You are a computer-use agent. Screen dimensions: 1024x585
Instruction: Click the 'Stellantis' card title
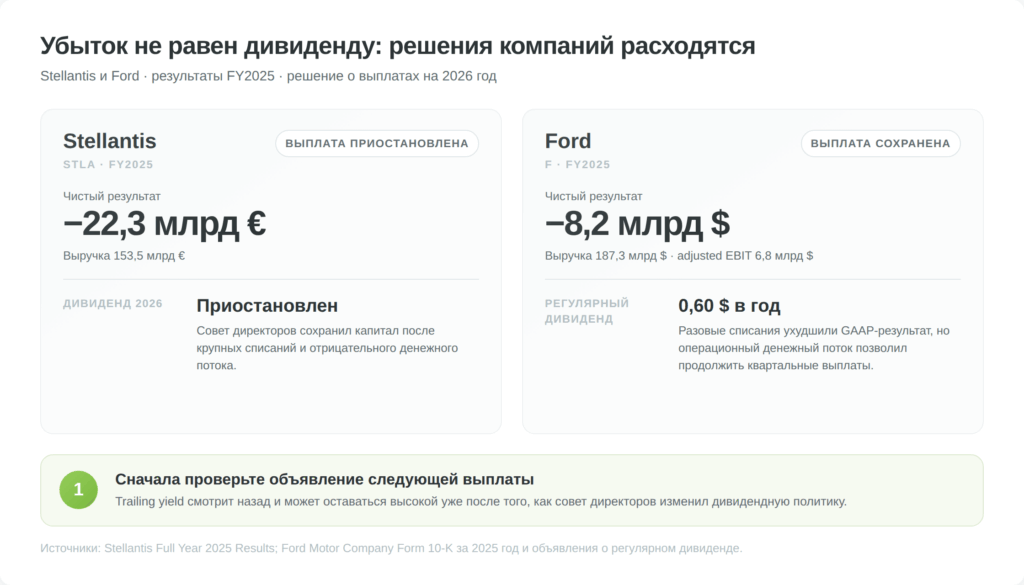pyautogui.click(x=110, y=141)
